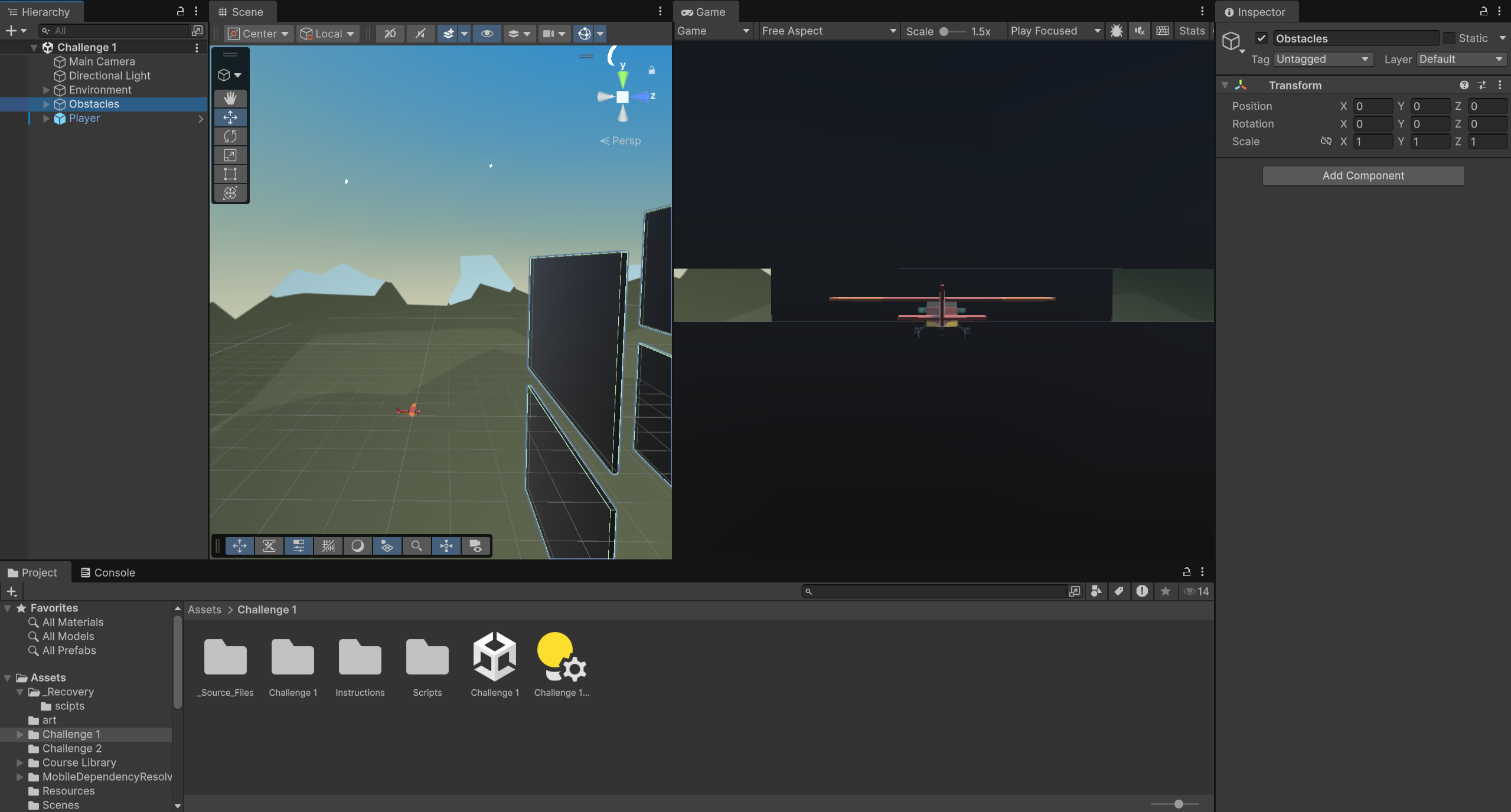Click the Position X input field
The image size is (1511, 812).
pyautogui.click(x=1372, y=106)
